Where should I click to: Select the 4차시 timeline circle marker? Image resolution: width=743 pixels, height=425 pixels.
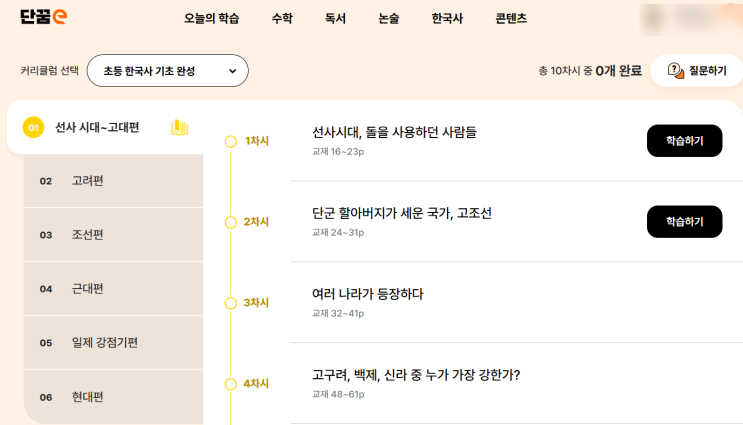231,384
